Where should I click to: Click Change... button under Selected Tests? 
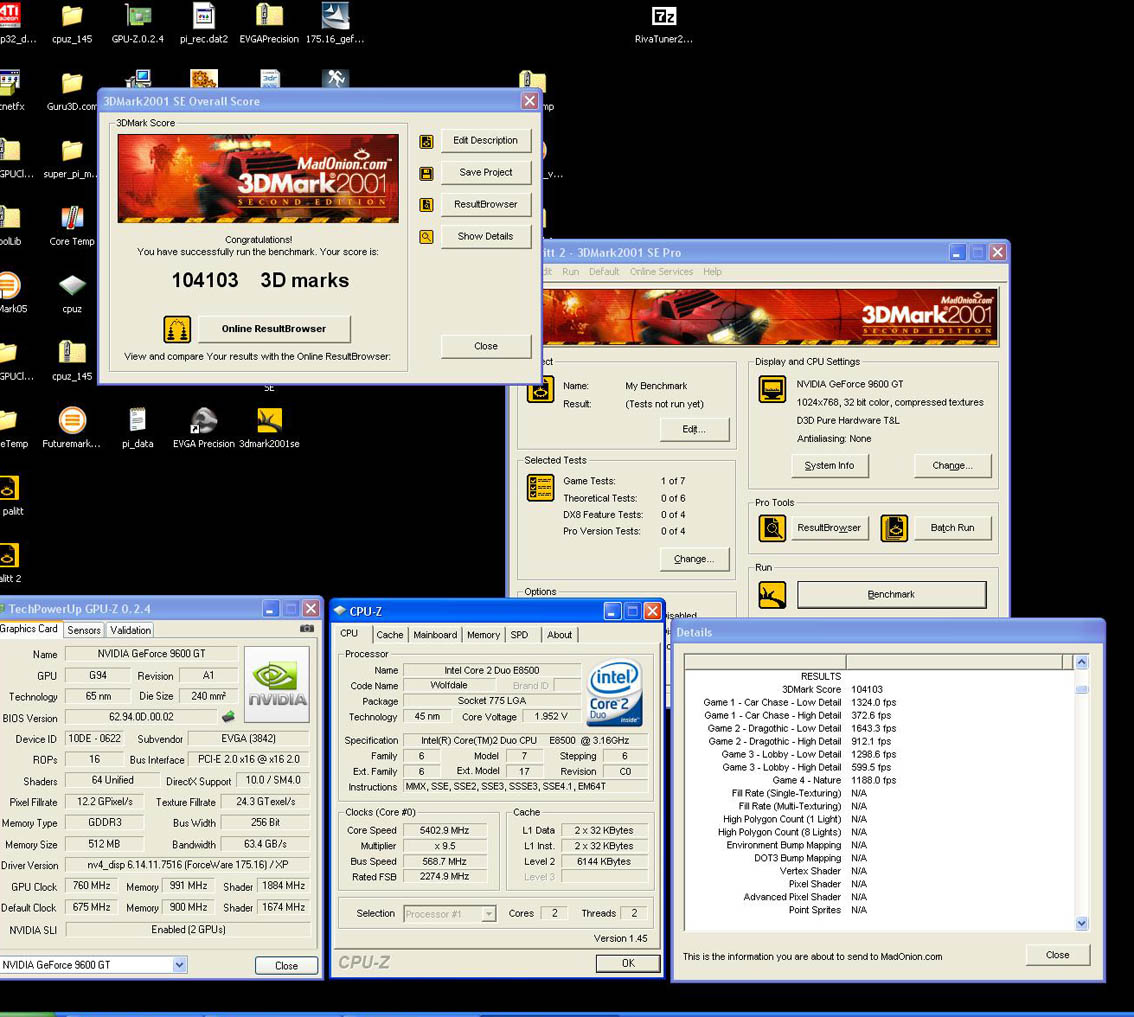pos(694,558)
